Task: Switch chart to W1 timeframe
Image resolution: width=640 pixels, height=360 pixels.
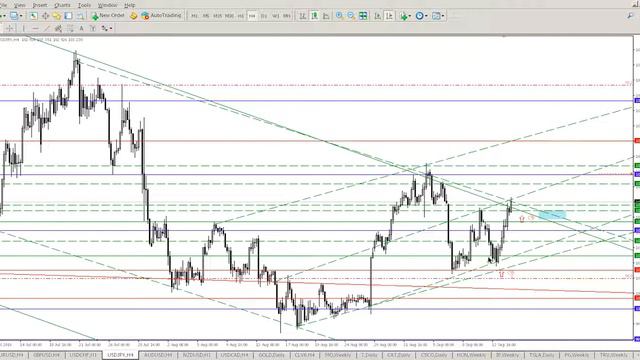Action: pyautogui.click(x=276, y=16)
